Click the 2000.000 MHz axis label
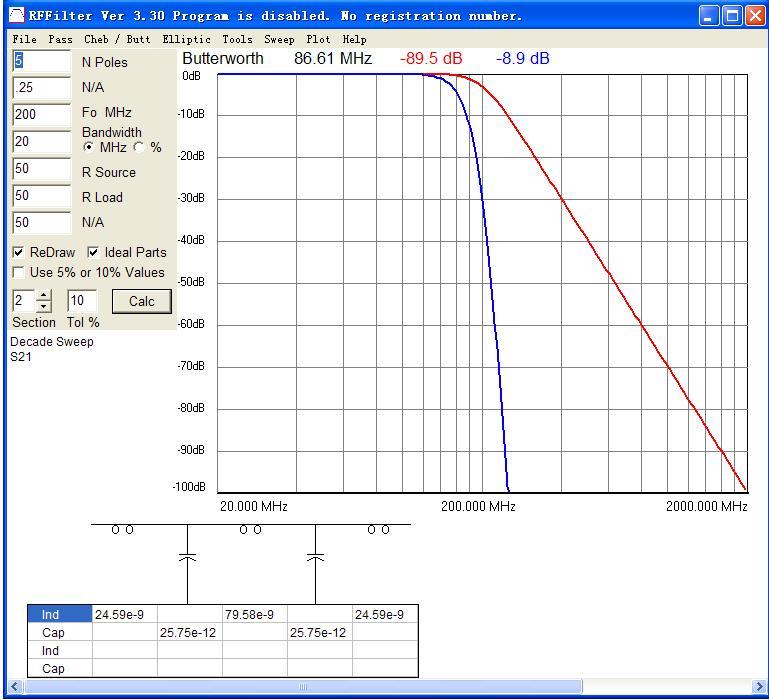Image resolution: width=769 pixels, height=700 pixels. click(x=707, y=506)
